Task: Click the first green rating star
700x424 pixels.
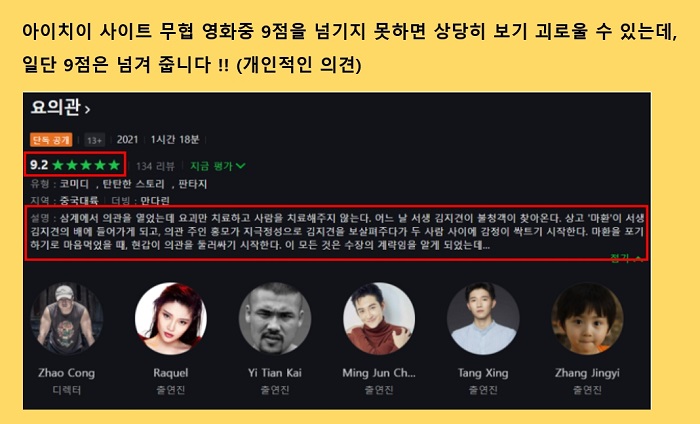Action: [x=58, y=165]
